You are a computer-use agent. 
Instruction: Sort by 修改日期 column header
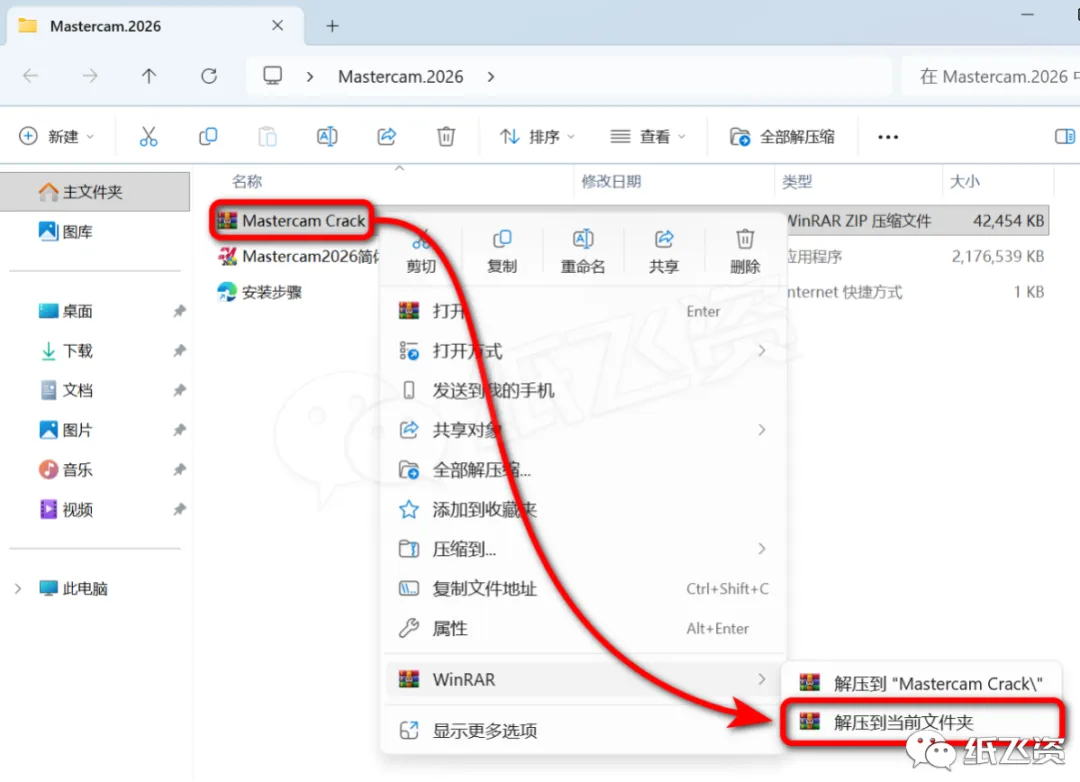click(x=611, y=182)
